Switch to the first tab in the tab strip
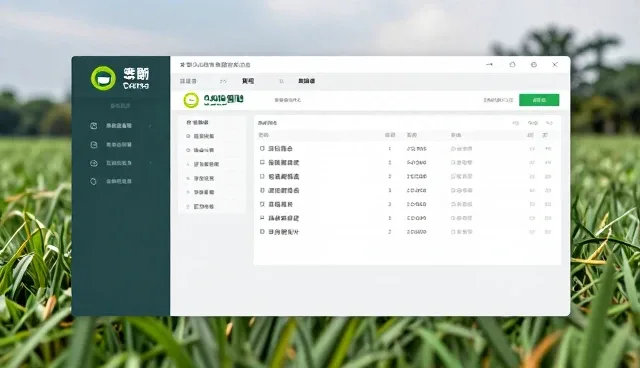 (x=188, y=81)
